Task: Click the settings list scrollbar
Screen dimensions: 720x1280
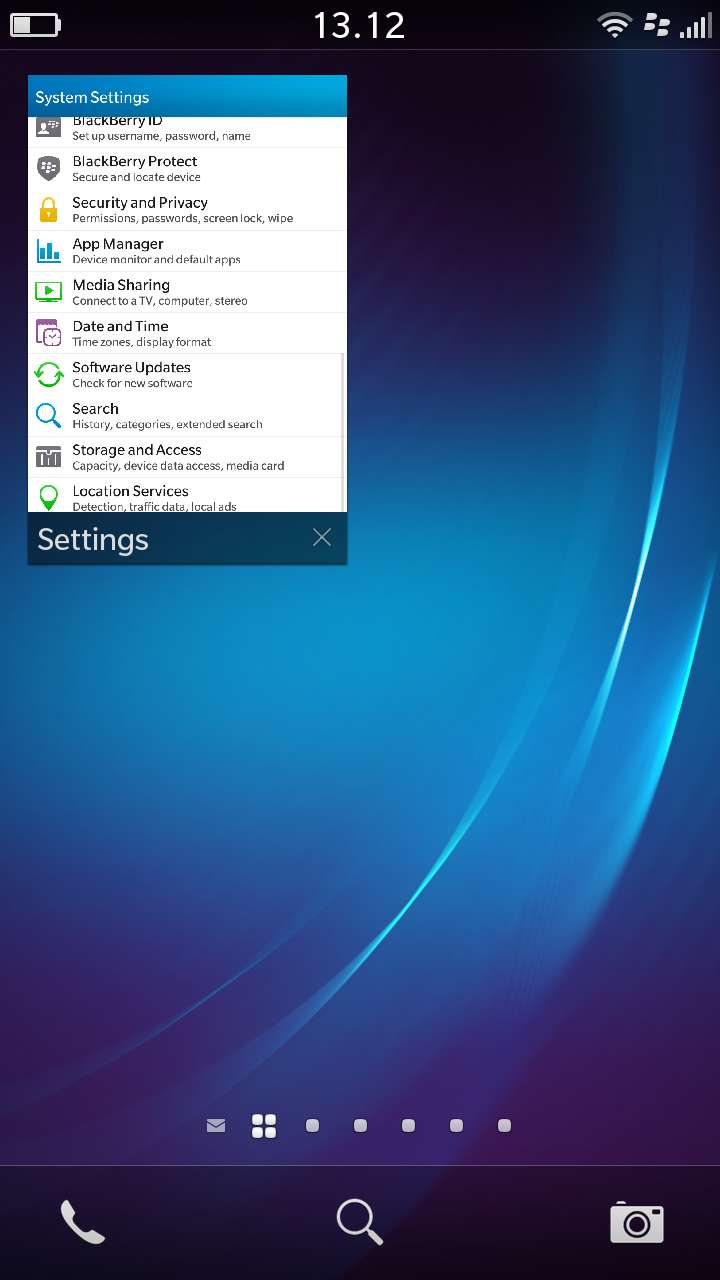Action: pyautogui.click(x=344, y=432)
